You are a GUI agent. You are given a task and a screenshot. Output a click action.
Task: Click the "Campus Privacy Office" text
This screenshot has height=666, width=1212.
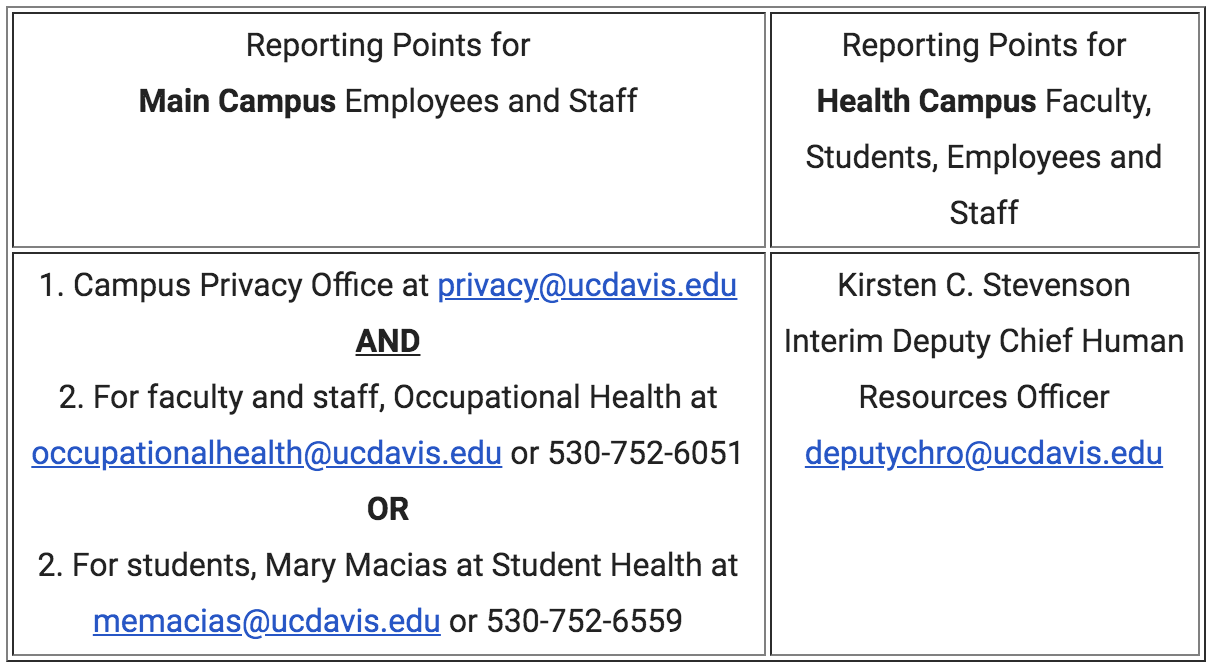(x=233, y=286)
